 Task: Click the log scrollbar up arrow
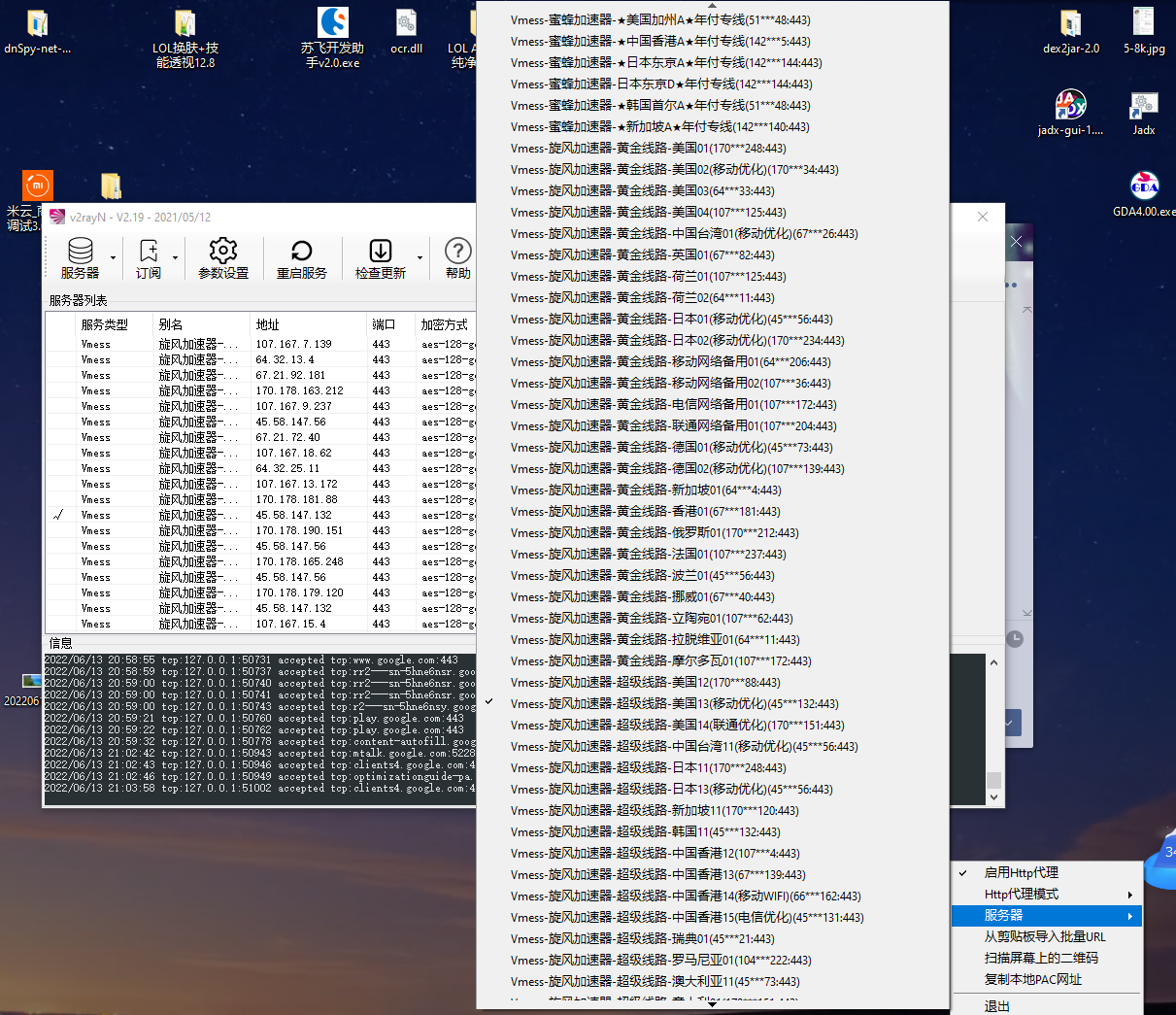pyautogui.click(x=993, y=662)
